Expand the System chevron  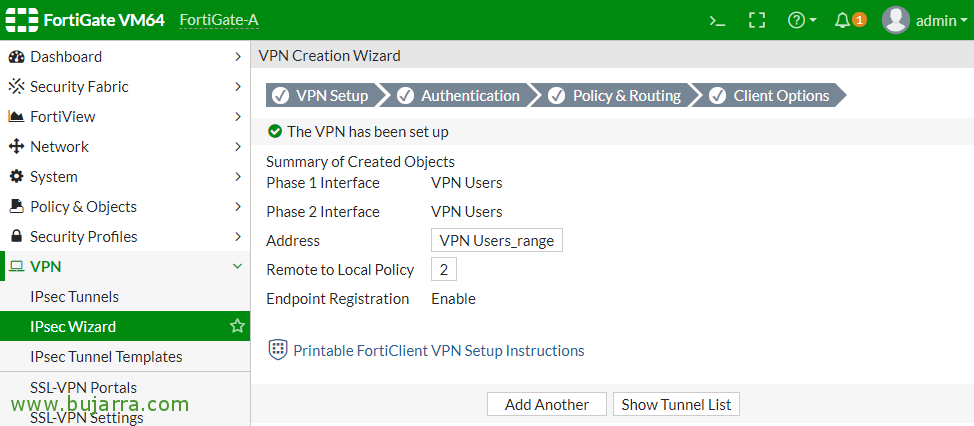pos(238,176)
